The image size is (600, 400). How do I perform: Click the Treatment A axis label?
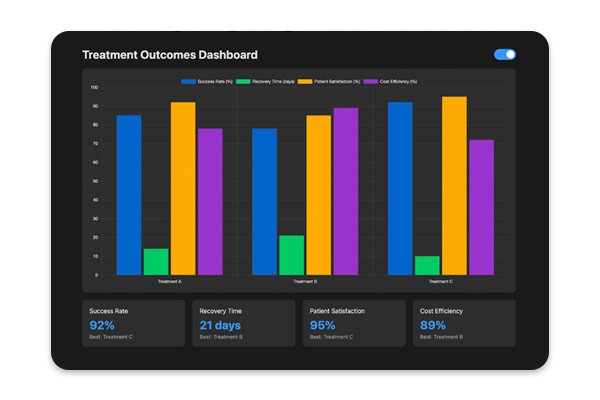tap(170, 281)
